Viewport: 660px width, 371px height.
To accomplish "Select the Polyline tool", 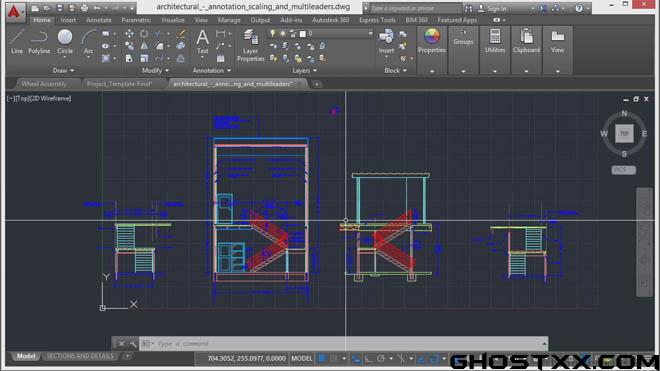I will pyautogui.click(x=39, y=42).
